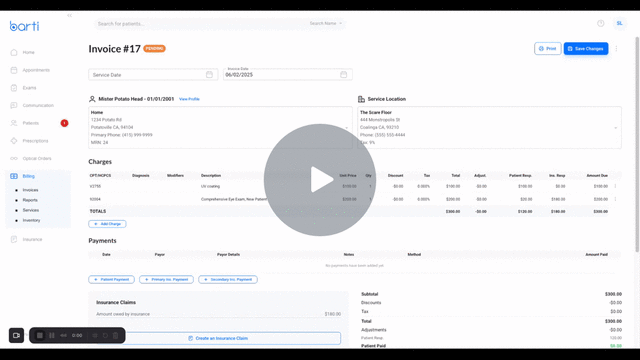Click 92004 code in charges table
The image size is (640, 360).
[x=95, y=199]
